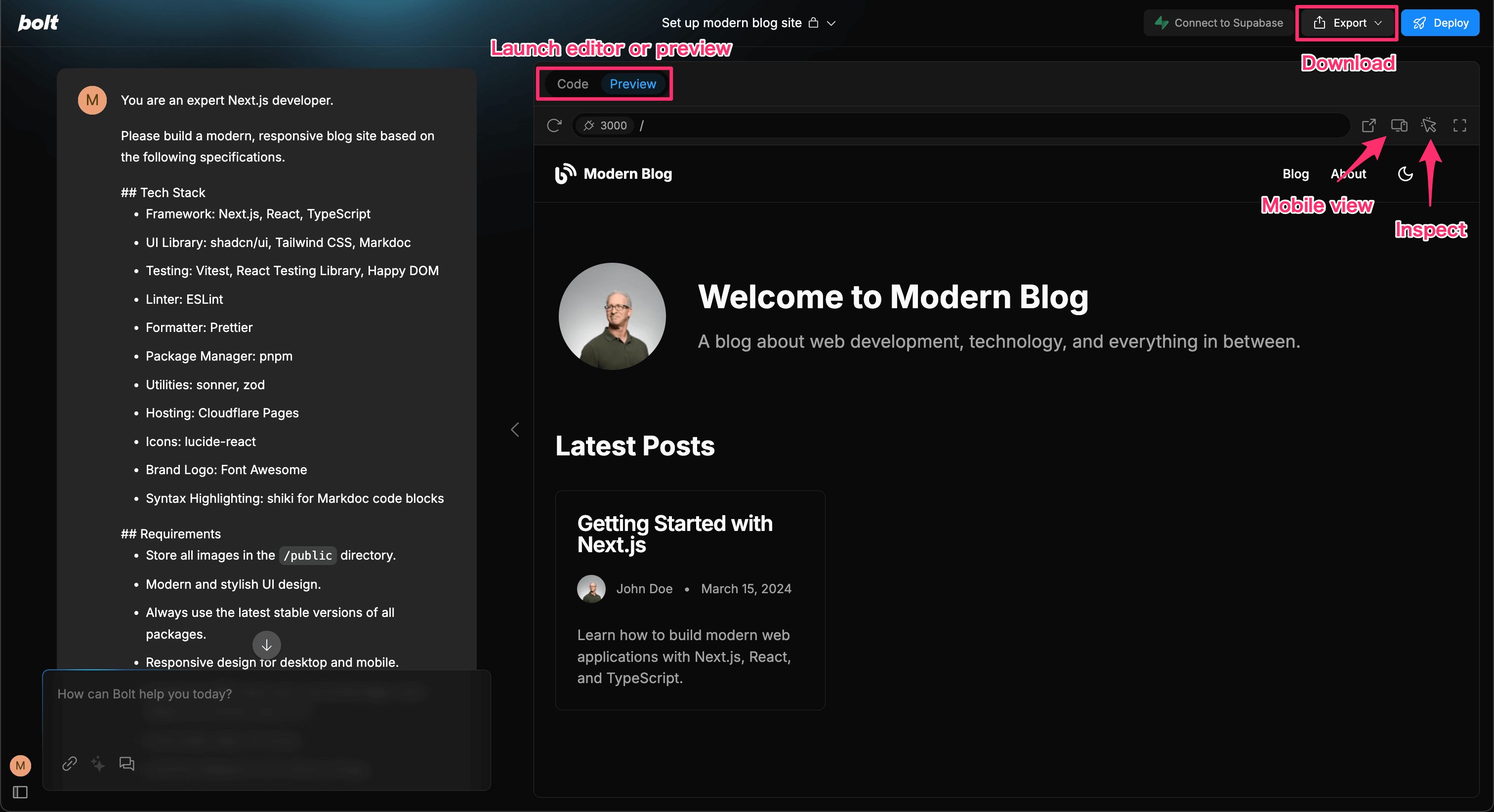Open the discussion chat mode icon
This screenshot has width=1494, height=812.
point(126,763)
